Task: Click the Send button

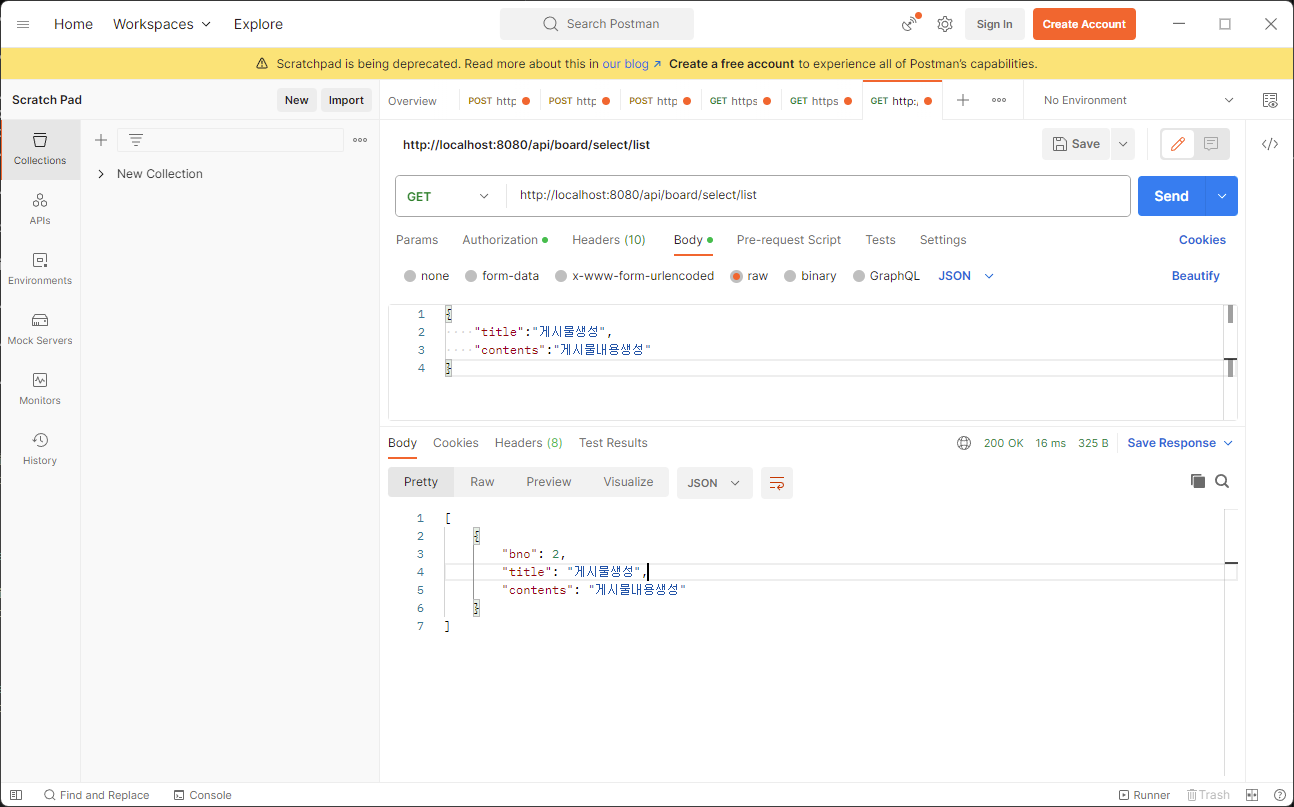Action: (1172, 196)
